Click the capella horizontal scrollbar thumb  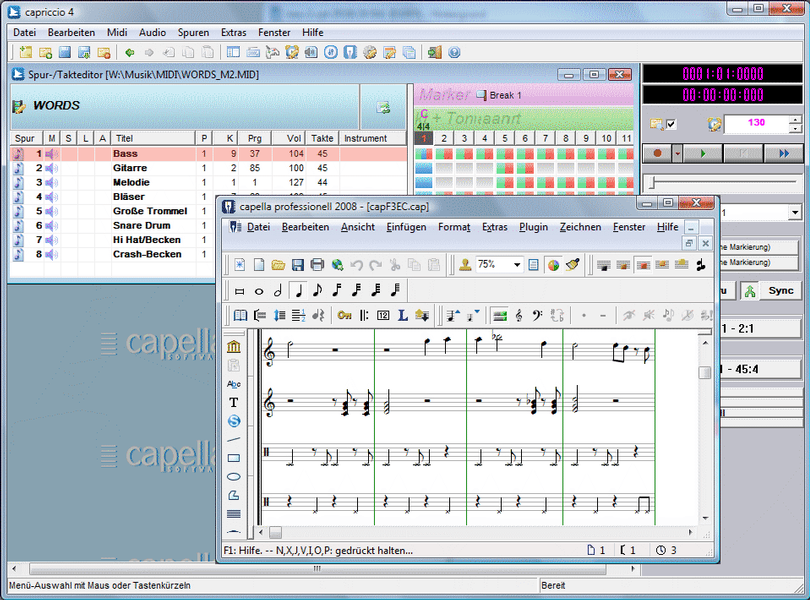tap(275, 532)
